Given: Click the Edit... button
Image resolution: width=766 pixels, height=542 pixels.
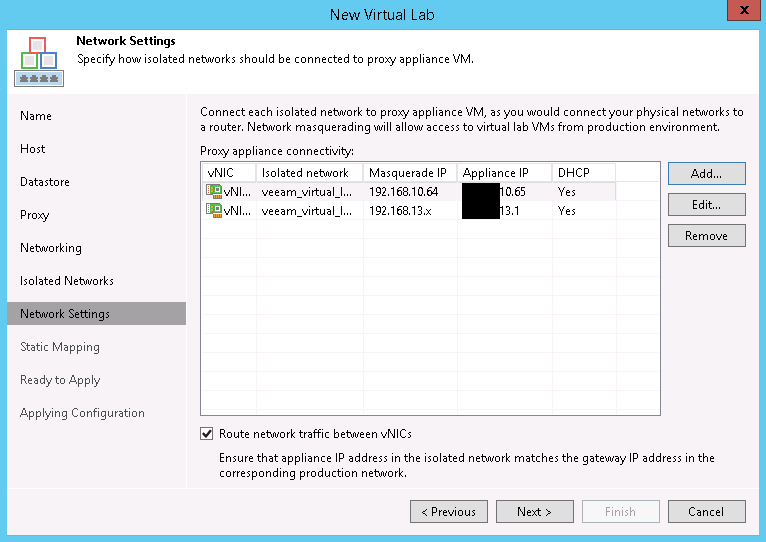Looking at the screenshot, I should click(x=706, y=204).
